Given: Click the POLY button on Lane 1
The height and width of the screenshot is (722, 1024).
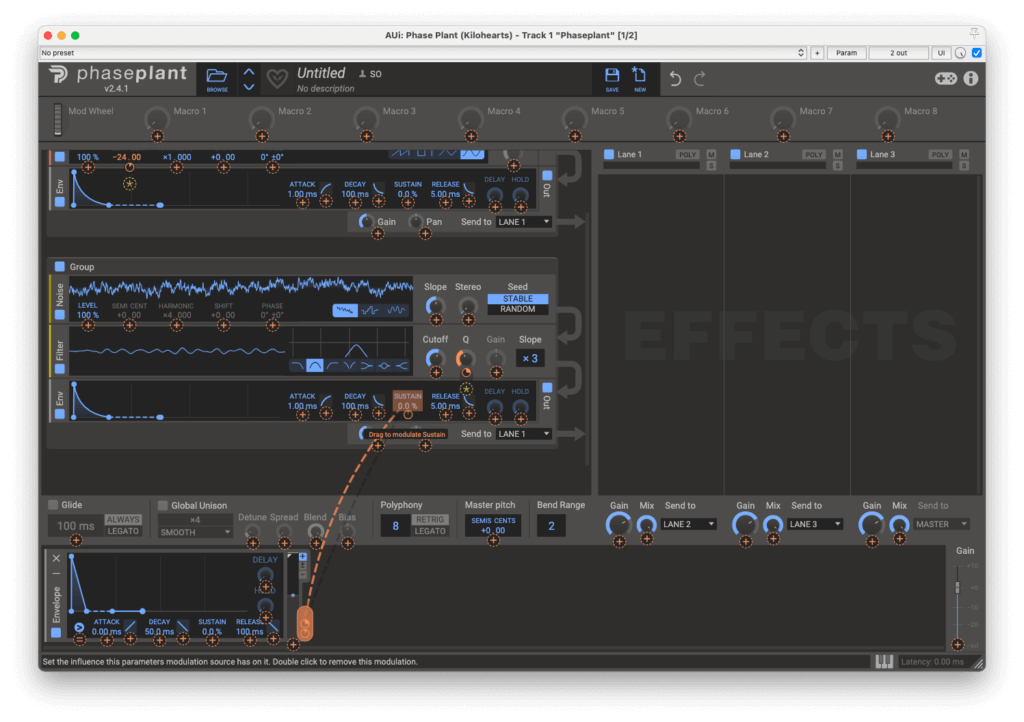Looking at the screenshot, I should [x=687, y=154].
